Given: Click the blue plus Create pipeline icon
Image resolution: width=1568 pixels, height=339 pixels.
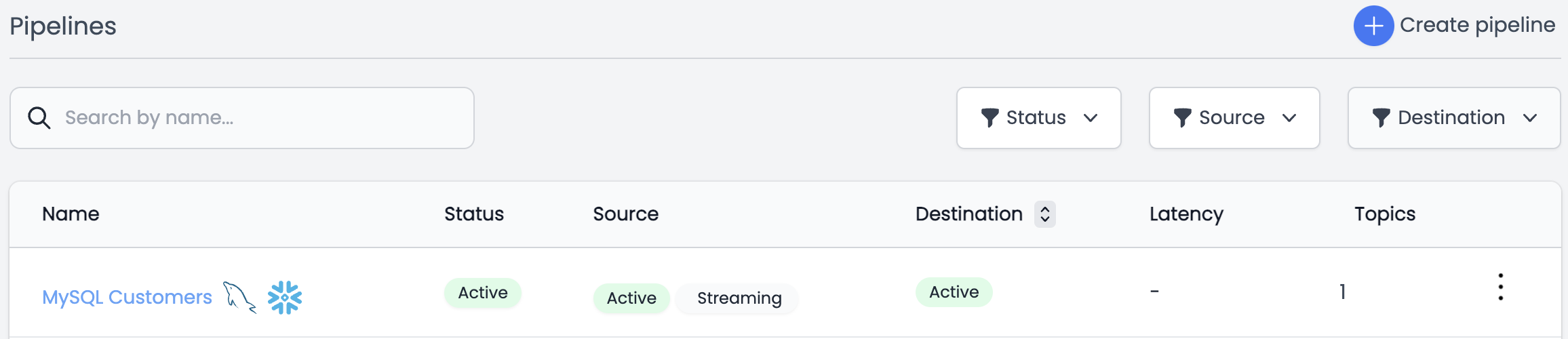Looking at the screenshot, I should click(x=1373, y=26).
